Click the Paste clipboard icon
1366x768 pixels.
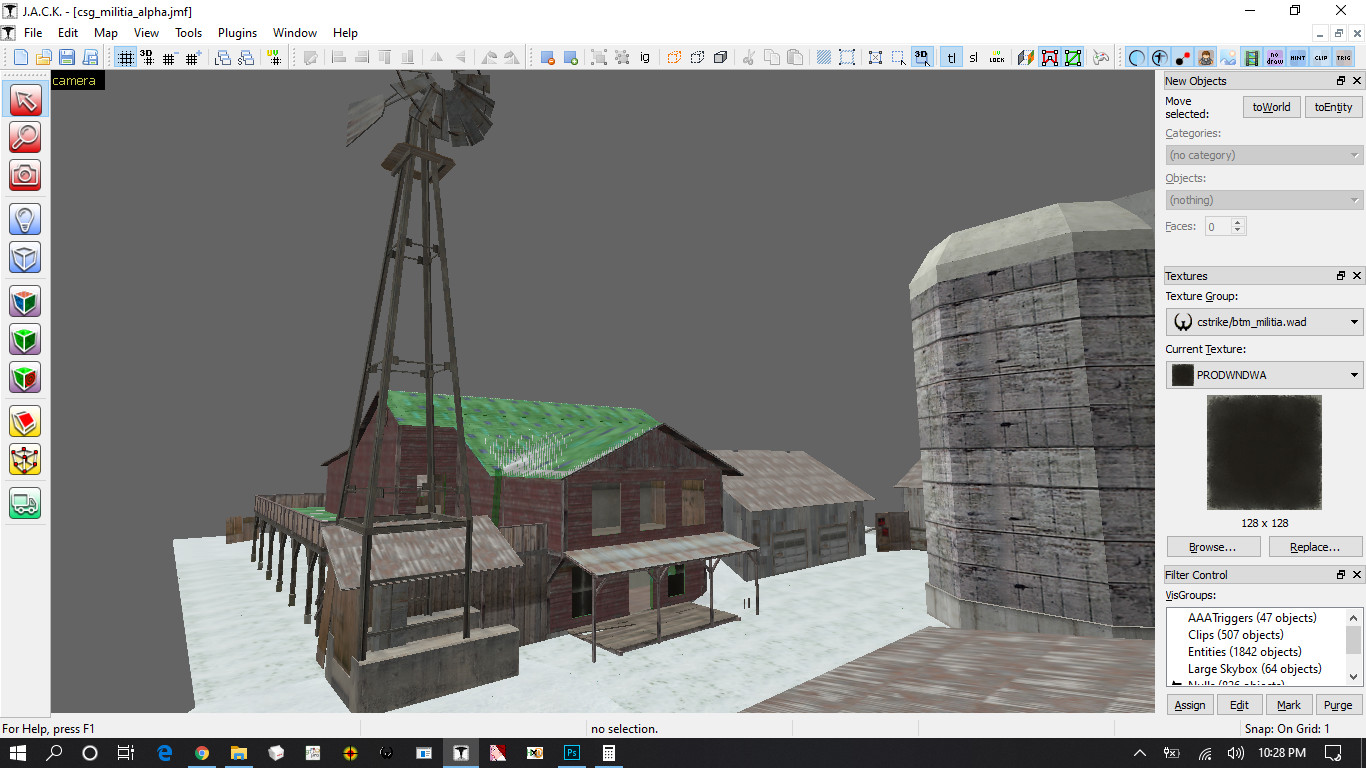tap(795, 57)
